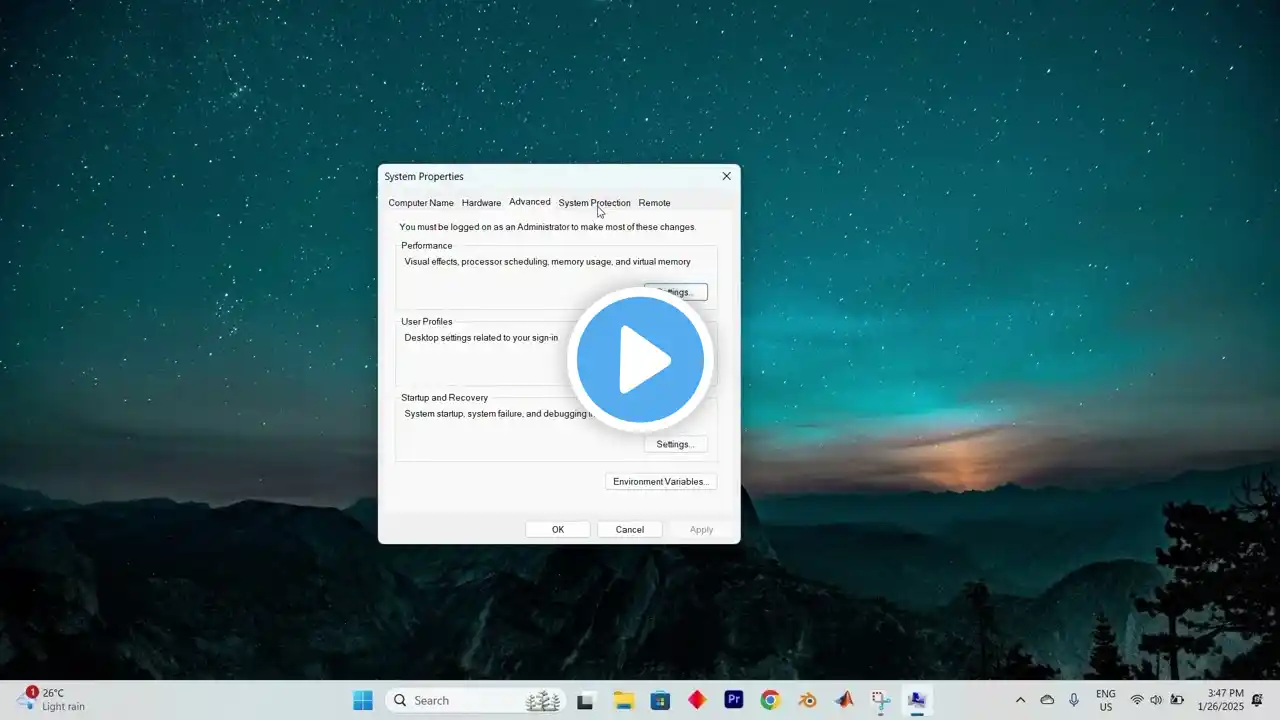Launch MATLAB from the taskbar
The width and height of the screenshot is (1280, 720).
click(844, 700)
